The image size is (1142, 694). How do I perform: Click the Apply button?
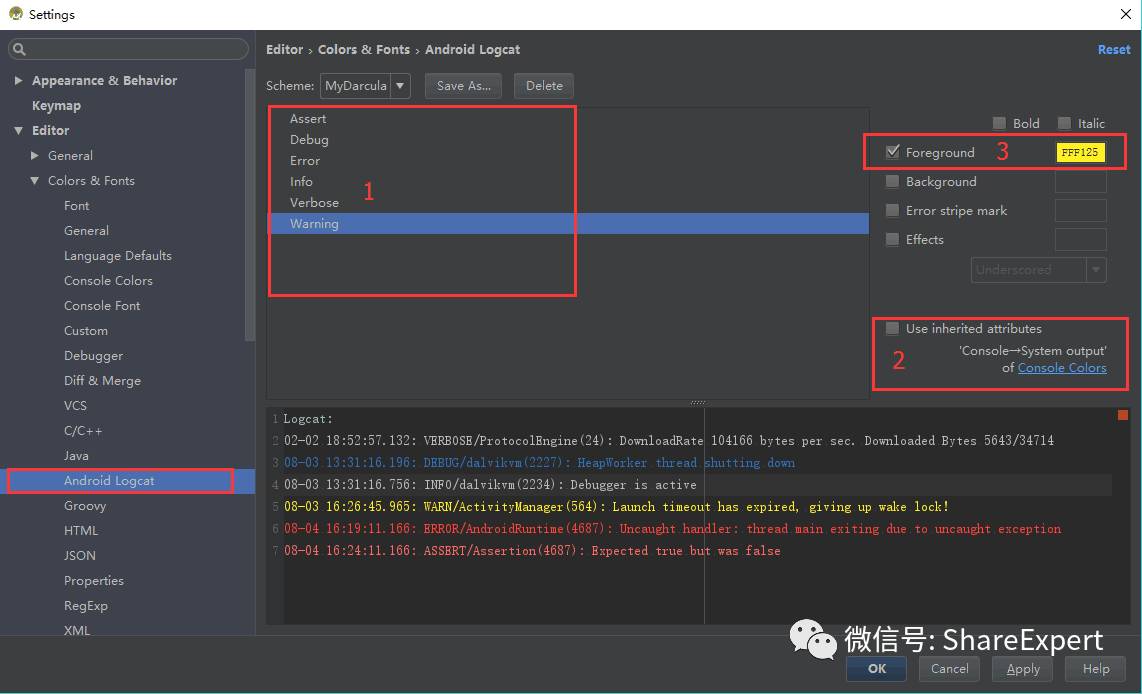pyautogui.click(x=1023, y=669)
